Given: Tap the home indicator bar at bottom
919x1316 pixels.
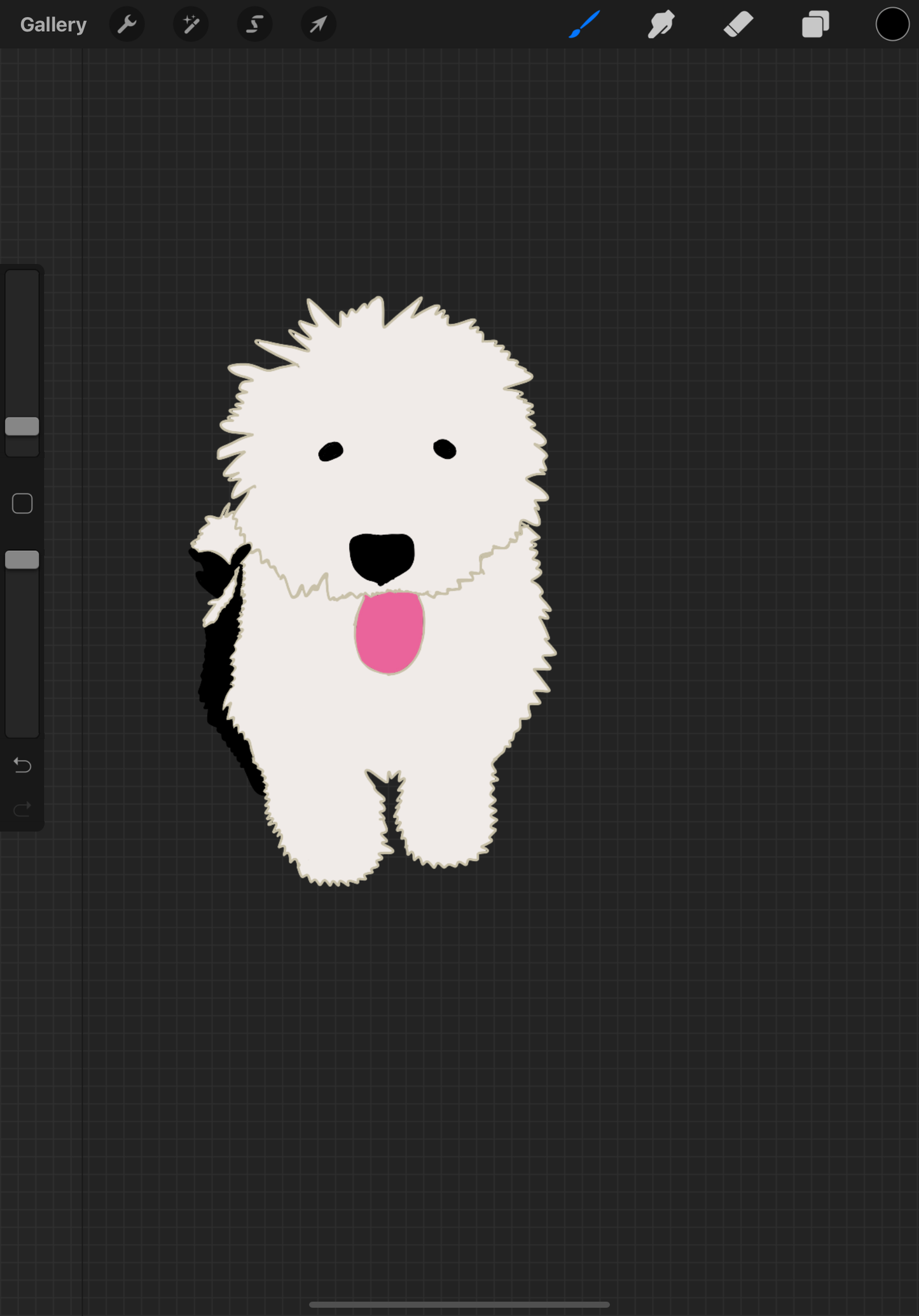Looking at the screenshot, I should 459,1304.
